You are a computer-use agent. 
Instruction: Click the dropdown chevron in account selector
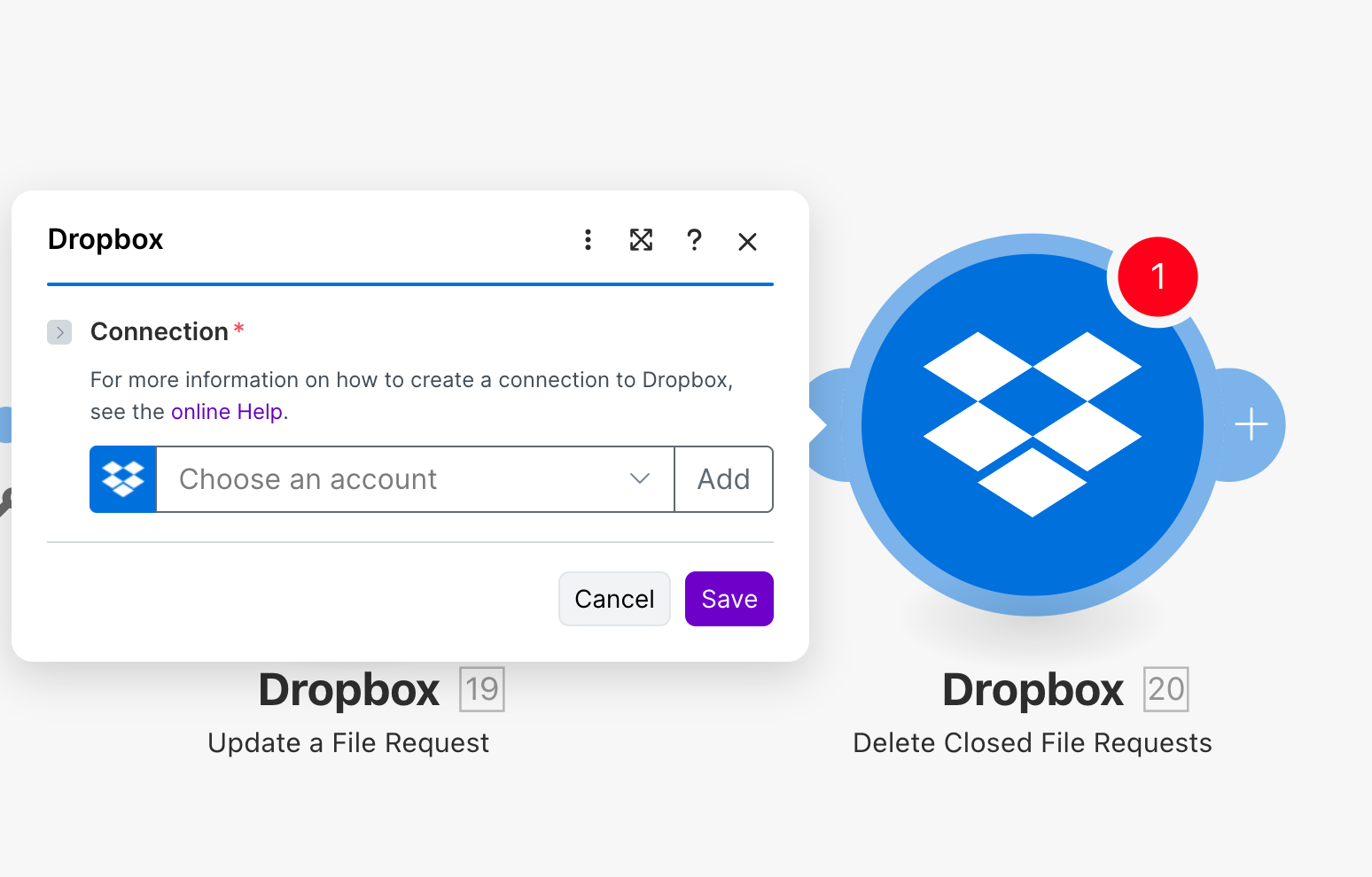pos(640,479)
